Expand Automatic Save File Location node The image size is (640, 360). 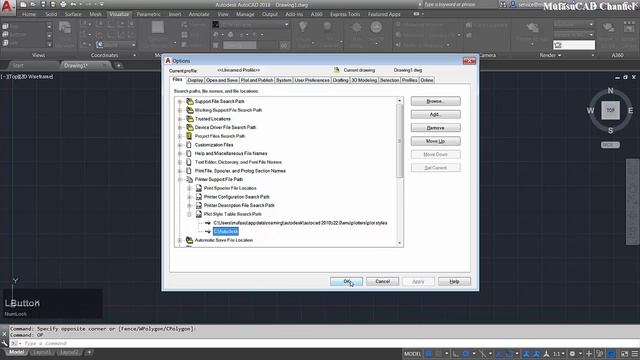(180, 240)
